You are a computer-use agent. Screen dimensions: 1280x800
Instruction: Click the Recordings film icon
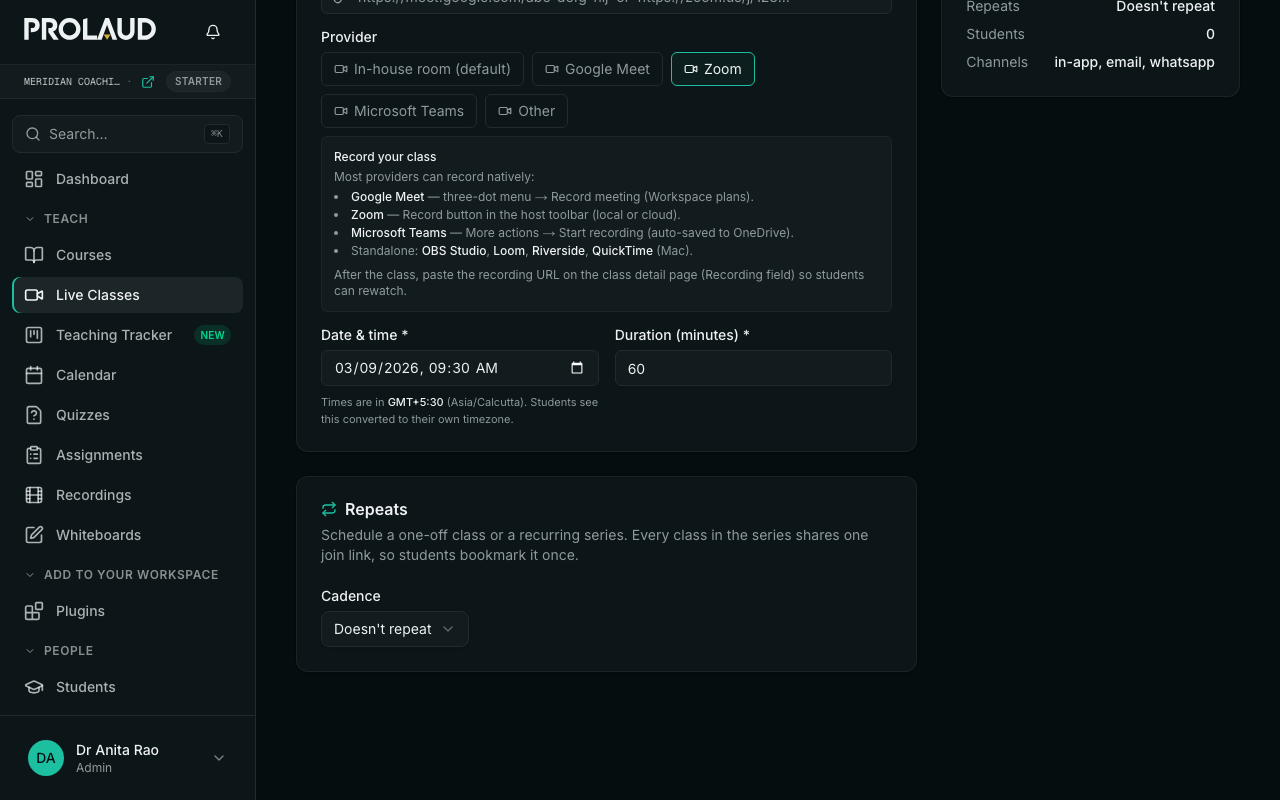click(34, 495)
